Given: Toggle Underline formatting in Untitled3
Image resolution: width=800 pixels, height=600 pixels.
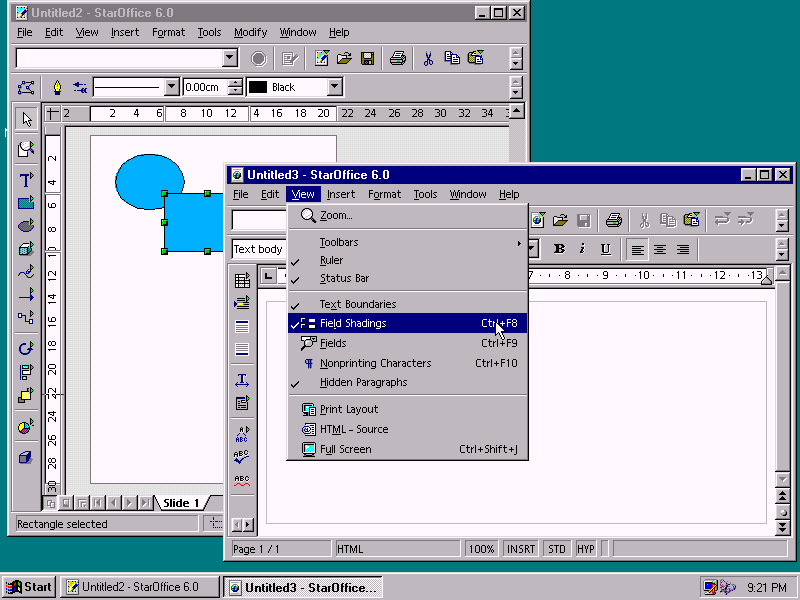Looking at the screenshot, I should 605,249.
